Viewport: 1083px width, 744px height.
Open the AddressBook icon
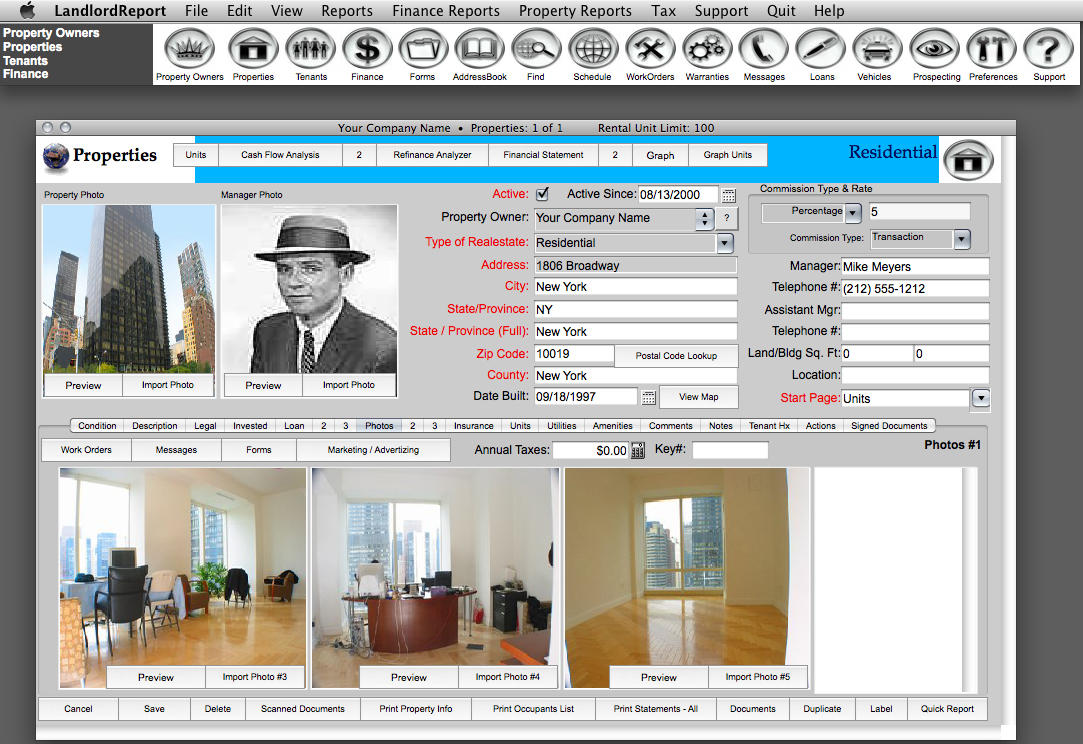click(479, 49)
